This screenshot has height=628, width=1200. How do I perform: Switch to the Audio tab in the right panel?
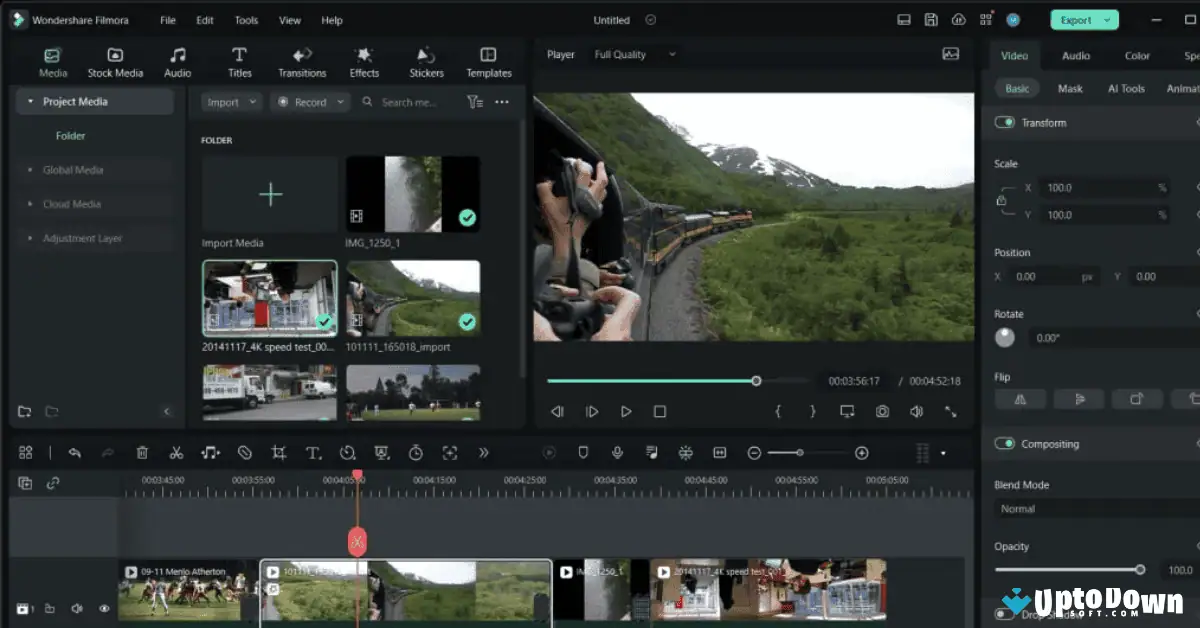[1075, 56]
